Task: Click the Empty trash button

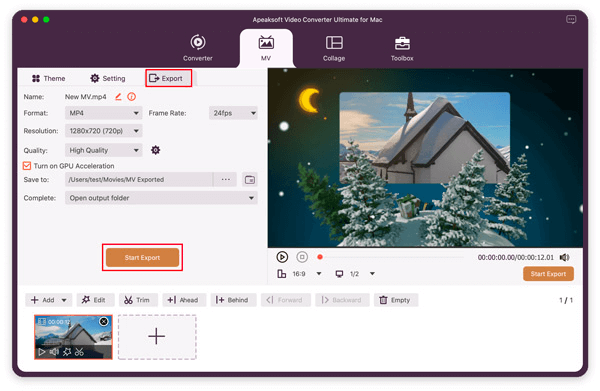Action: [396, 300]
